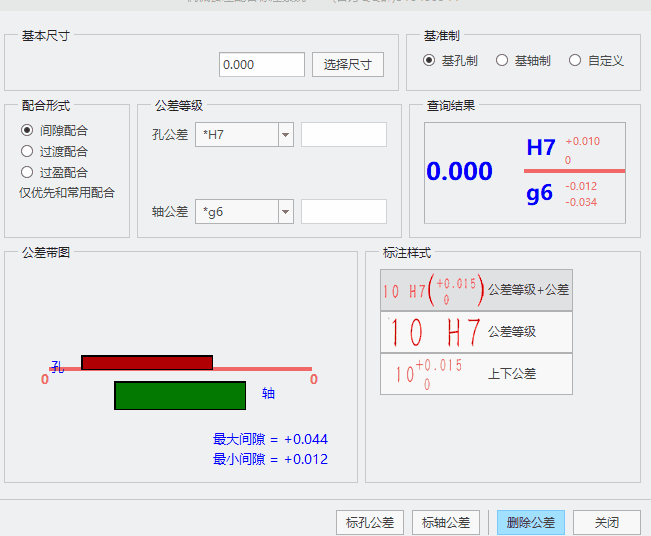Screen dimensions: 651x536
Task: Click the 标孔公差 button
Action: coord(370,522)
